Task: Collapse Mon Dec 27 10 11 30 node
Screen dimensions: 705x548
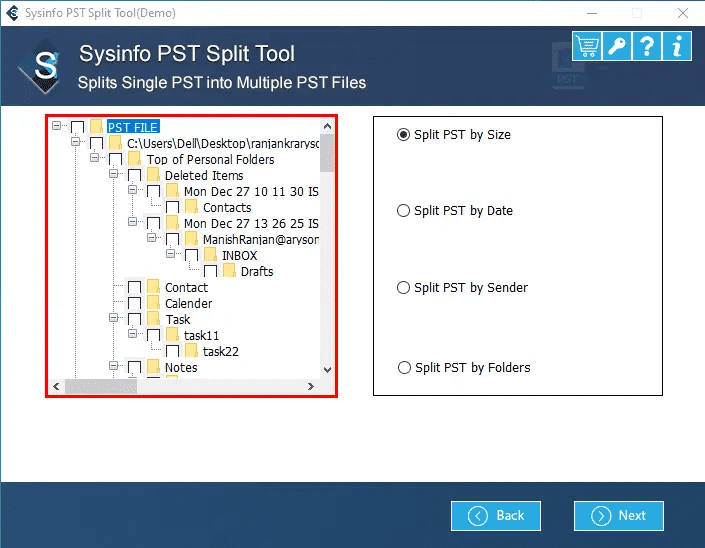Action: click(132, 190)
